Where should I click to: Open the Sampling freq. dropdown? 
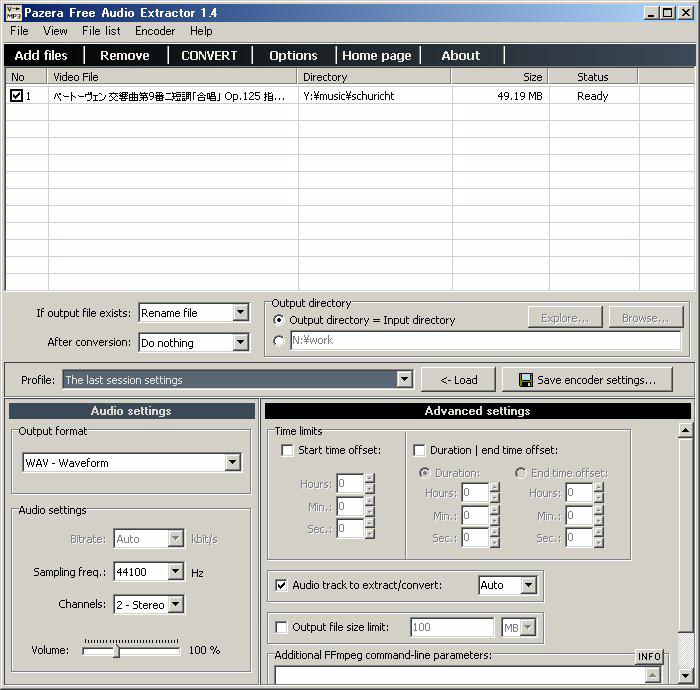(176, 571)
